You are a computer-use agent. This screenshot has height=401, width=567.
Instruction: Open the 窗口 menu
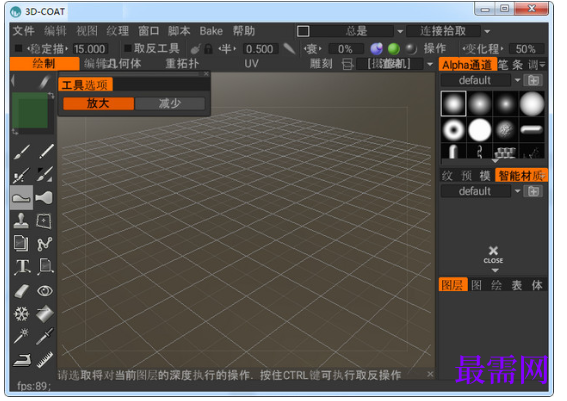point(149,31)
